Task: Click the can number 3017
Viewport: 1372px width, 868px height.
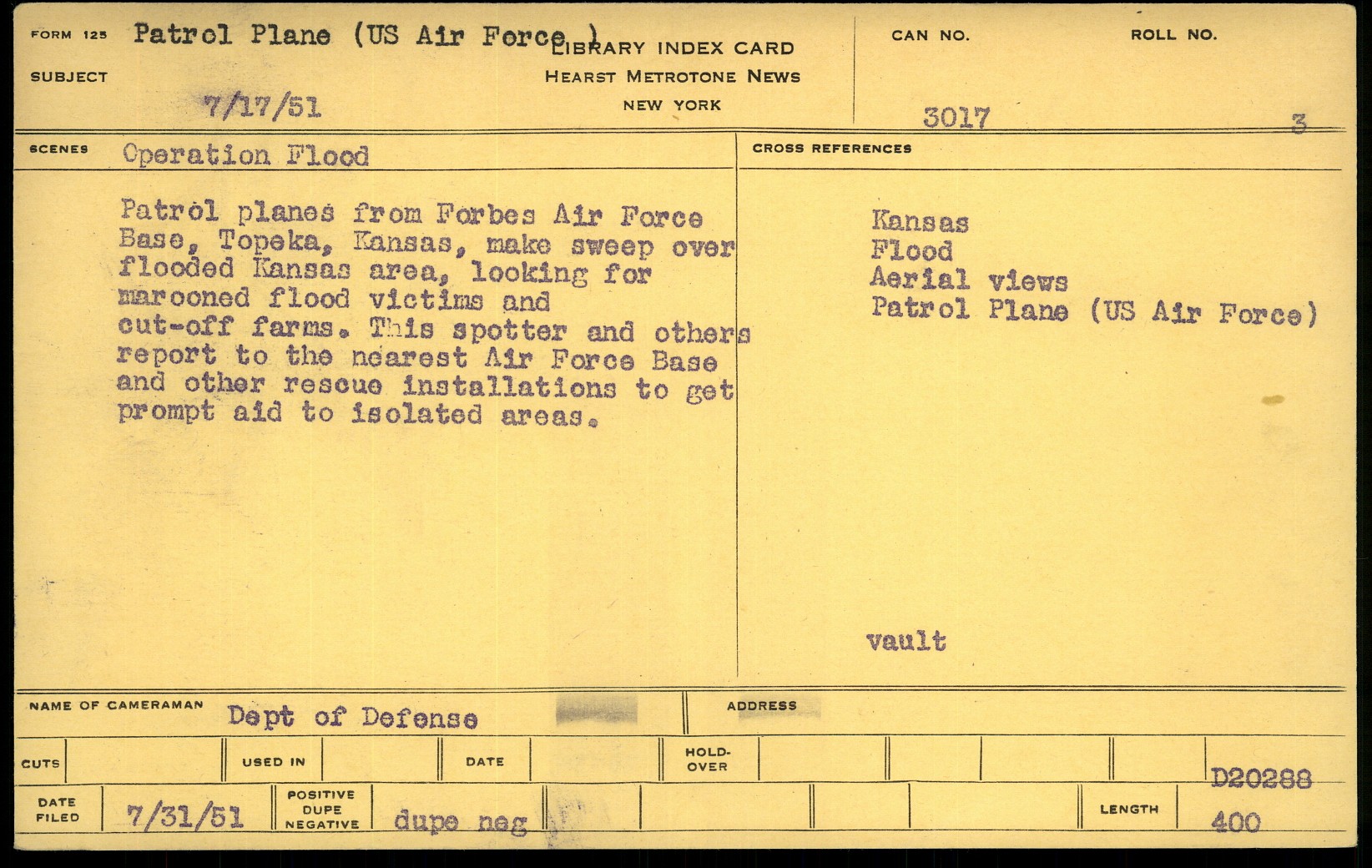Action: [x=956, y=118]
